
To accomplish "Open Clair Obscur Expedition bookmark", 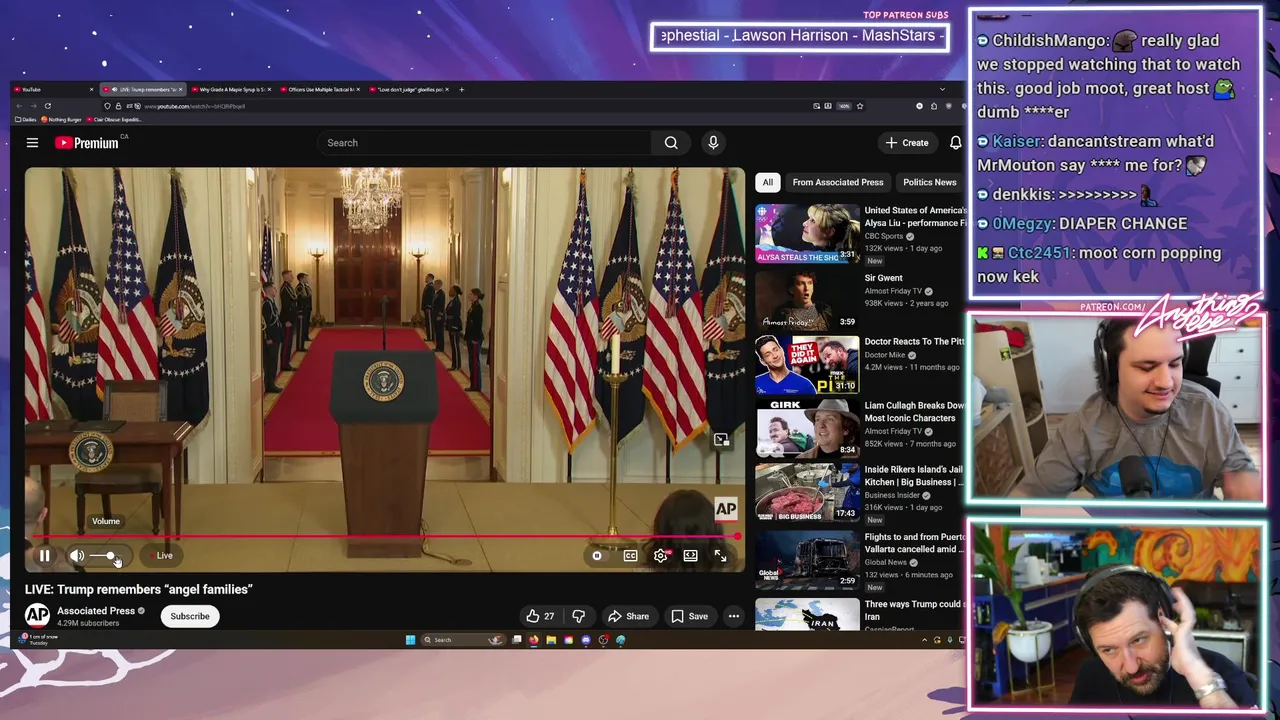I will 115,120.
